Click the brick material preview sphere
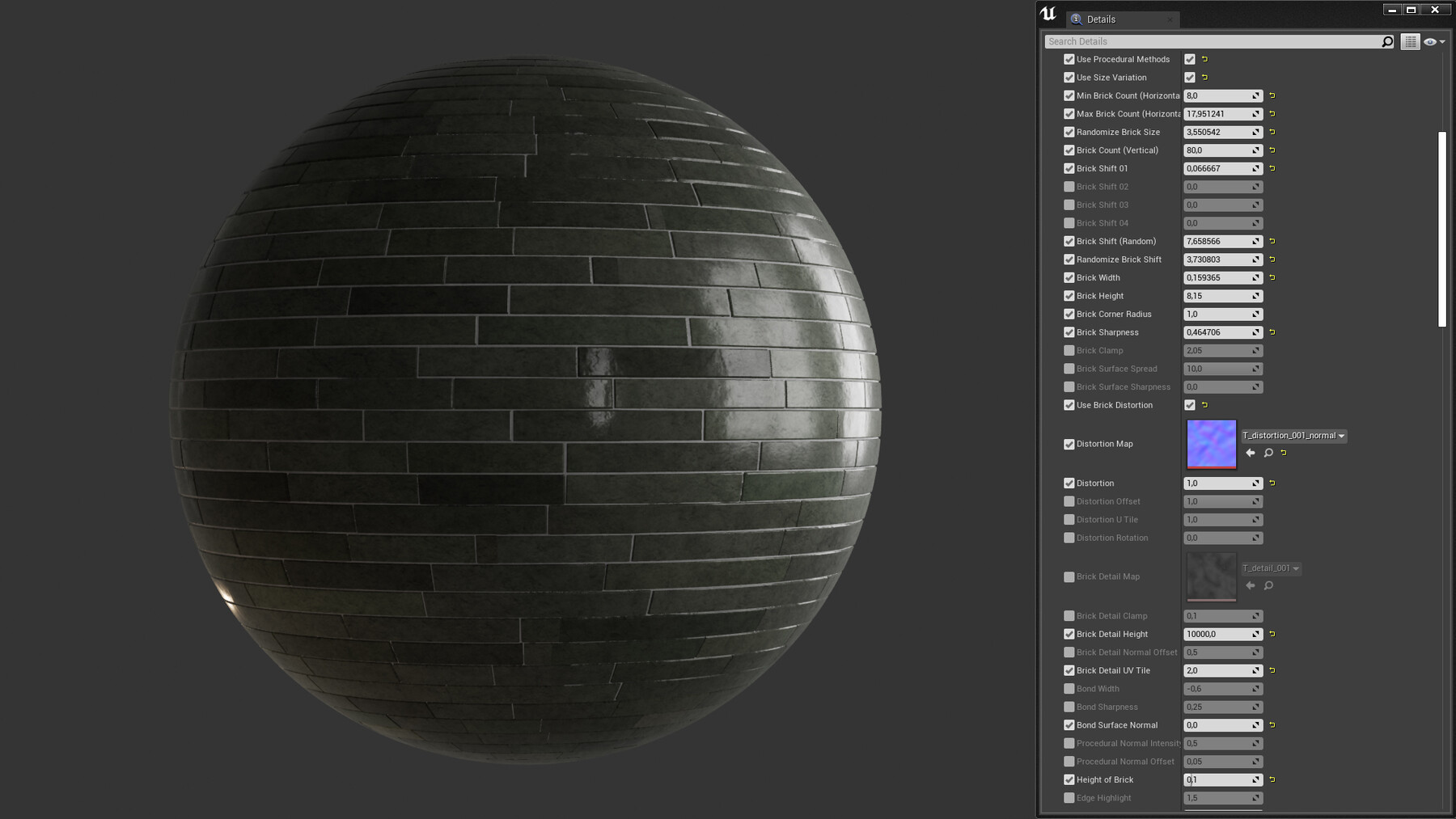The image size is (1456, 819). (x=525, y=410)
